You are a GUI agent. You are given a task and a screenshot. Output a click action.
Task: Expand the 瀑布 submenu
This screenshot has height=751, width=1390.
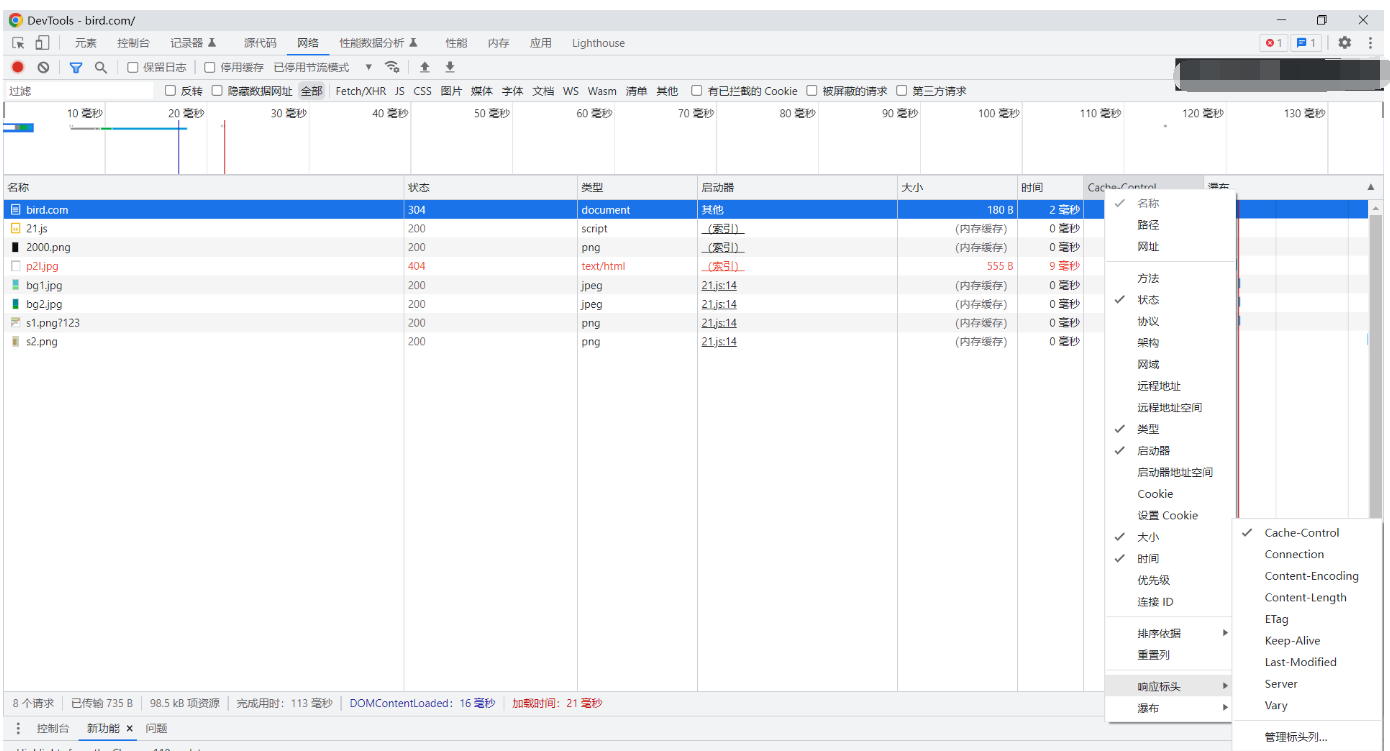point(1170,708)
